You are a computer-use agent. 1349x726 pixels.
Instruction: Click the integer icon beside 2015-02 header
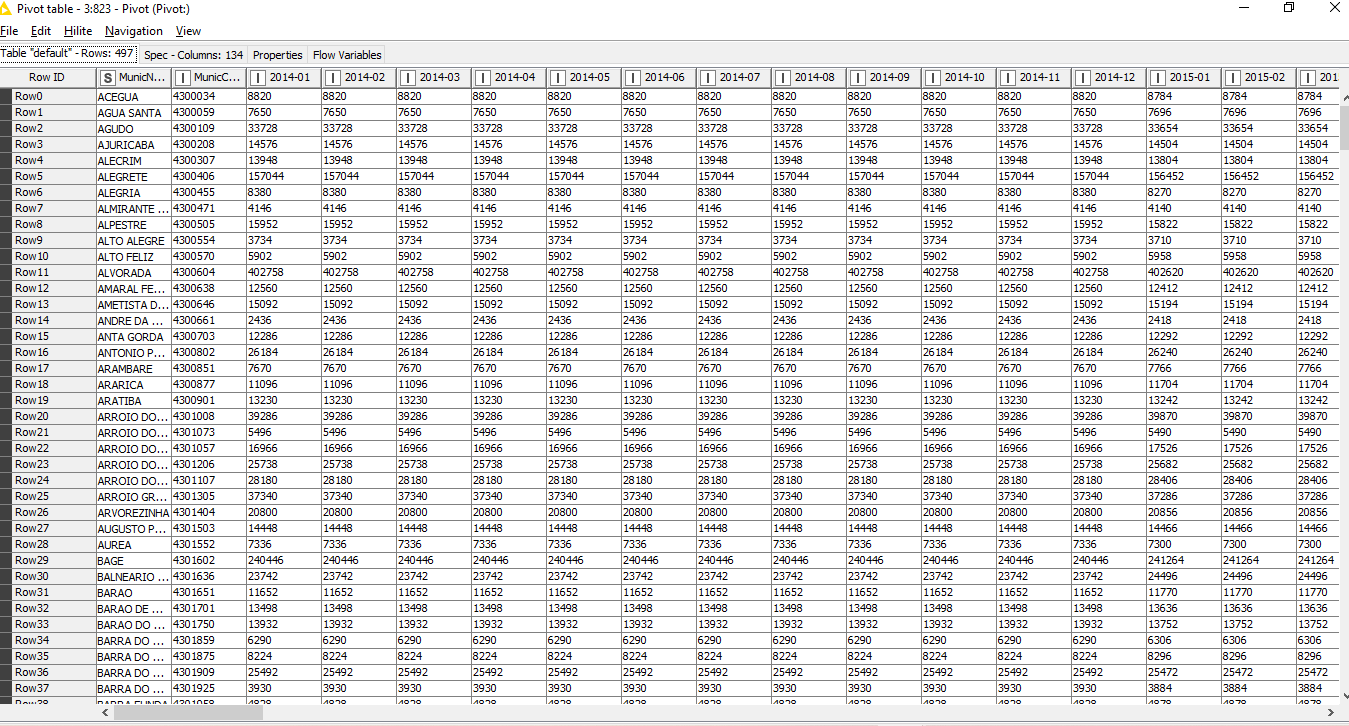[x=1233, y=77]
